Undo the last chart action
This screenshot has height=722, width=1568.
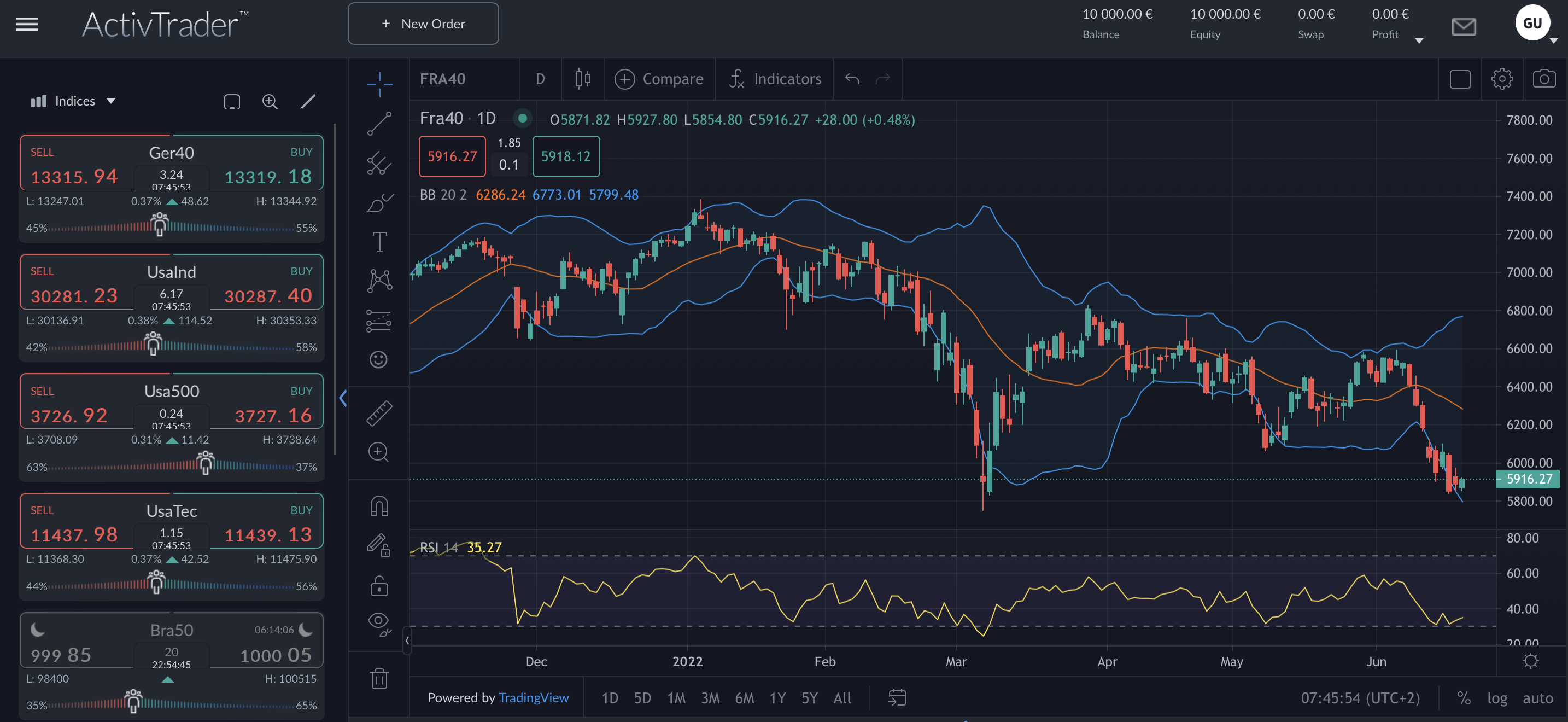pos(852,79)
